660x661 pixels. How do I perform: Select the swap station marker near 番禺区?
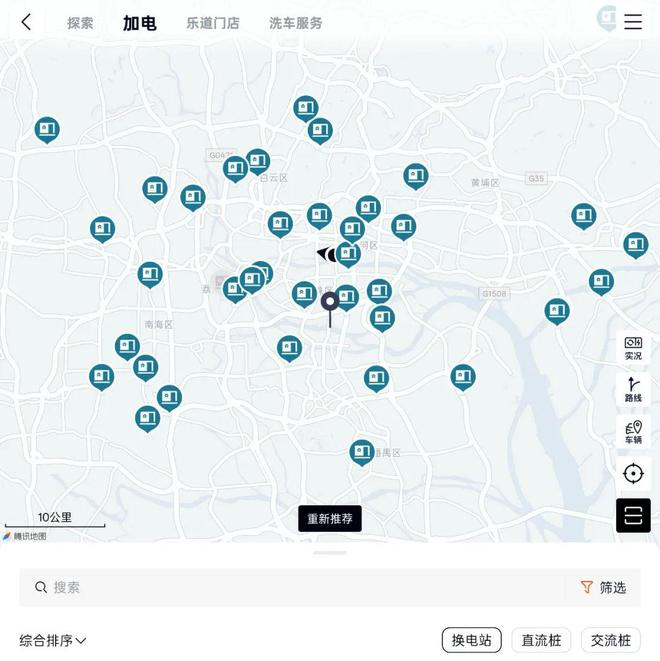click(362, 452)
